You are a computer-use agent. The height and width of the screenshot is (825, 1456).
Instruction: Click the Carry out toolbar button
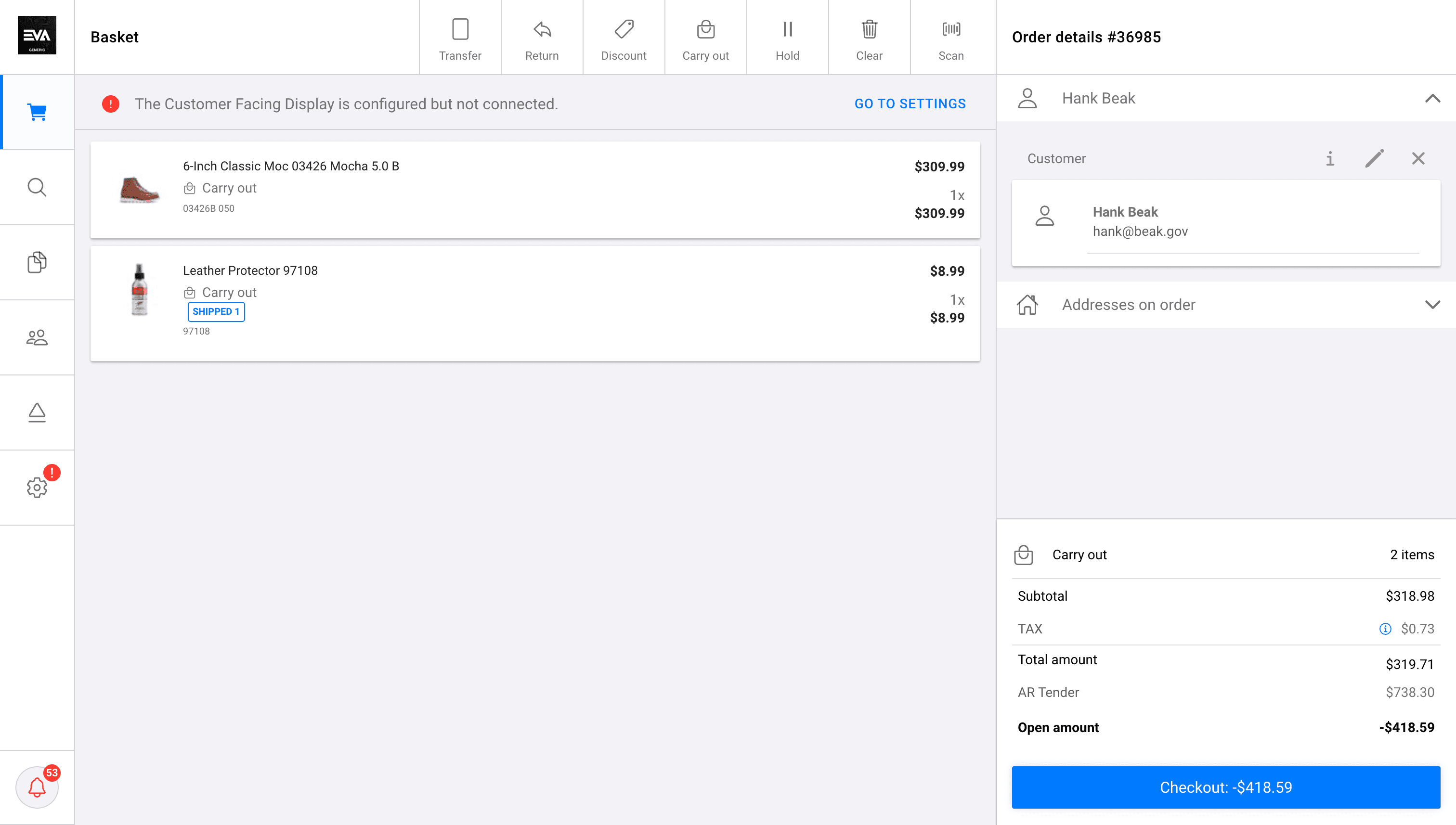pyautogui.click(x=706, y=38)
